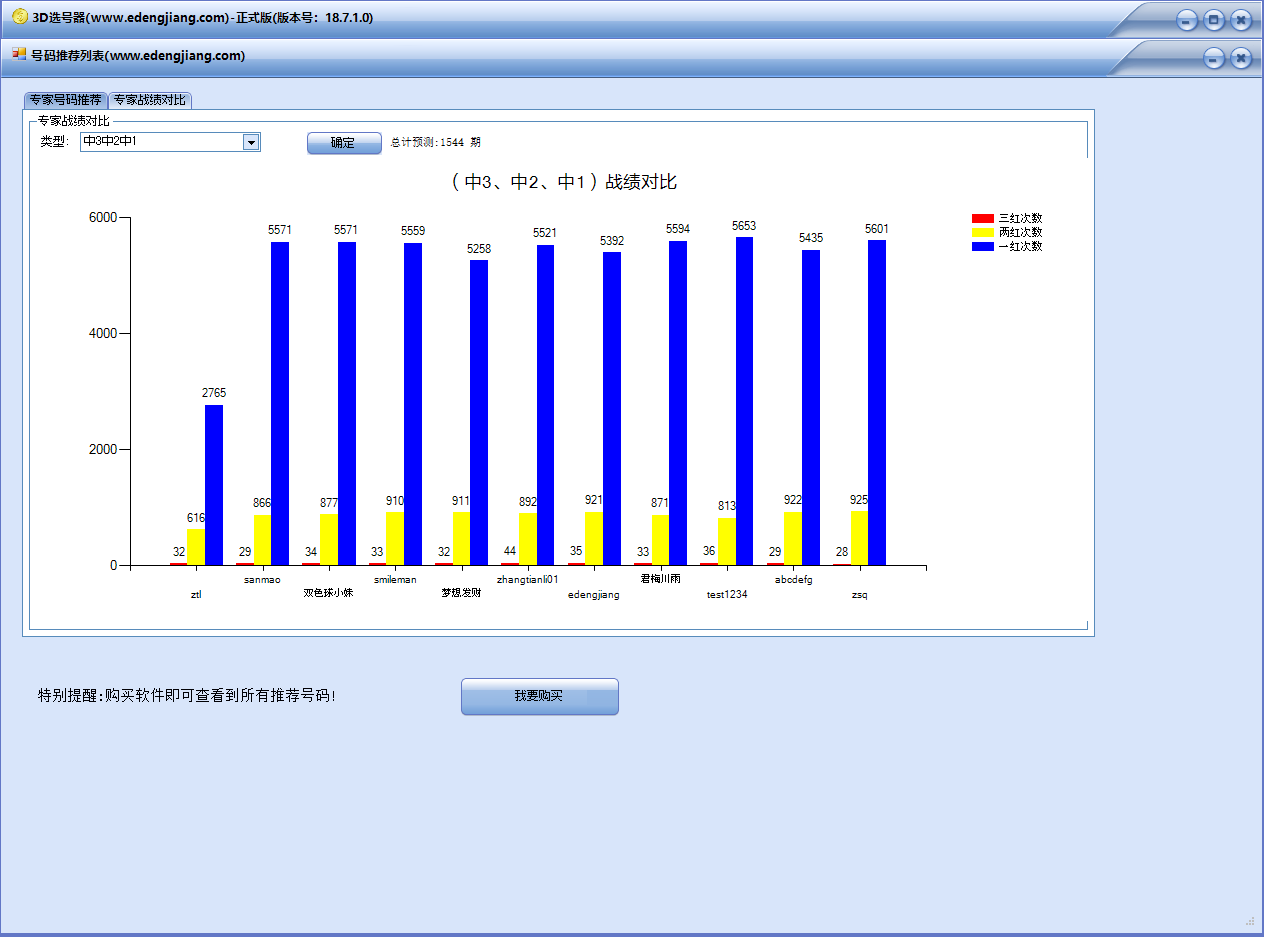Maximize the main 3D选号器 window
This screenshot has width=1264, height=937.
pyautogui.click(x=1213, y=20)
